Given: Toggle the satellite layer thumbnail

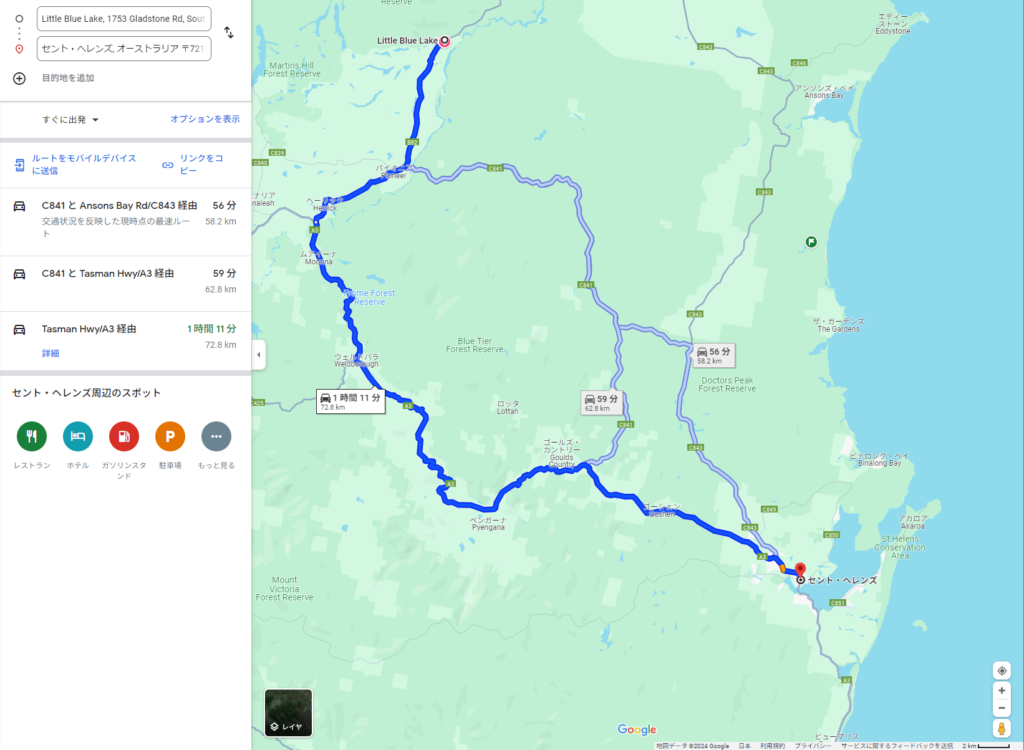Looking at the screenshot, I should coord(288,713).
